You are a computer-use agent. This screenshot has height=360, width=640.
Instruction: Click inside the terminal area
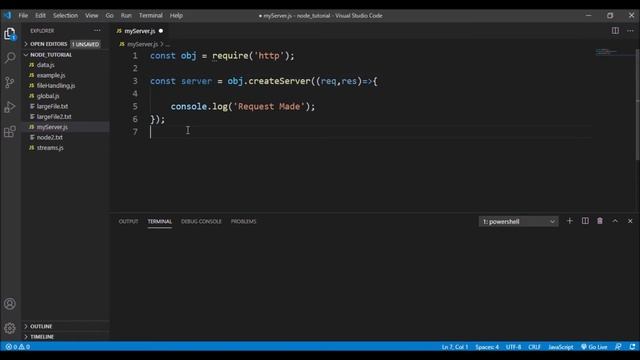click(x=373, y=286)
